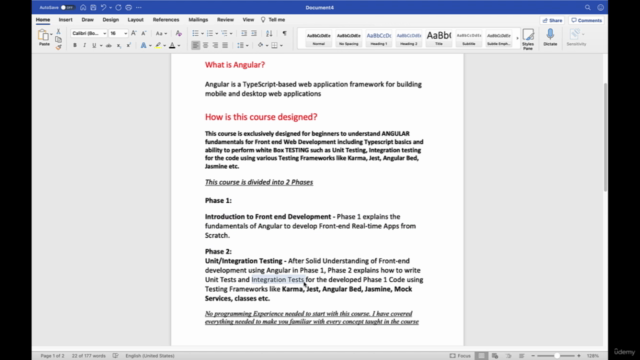Adjust the zoom slider handle

tap(556, 356)
